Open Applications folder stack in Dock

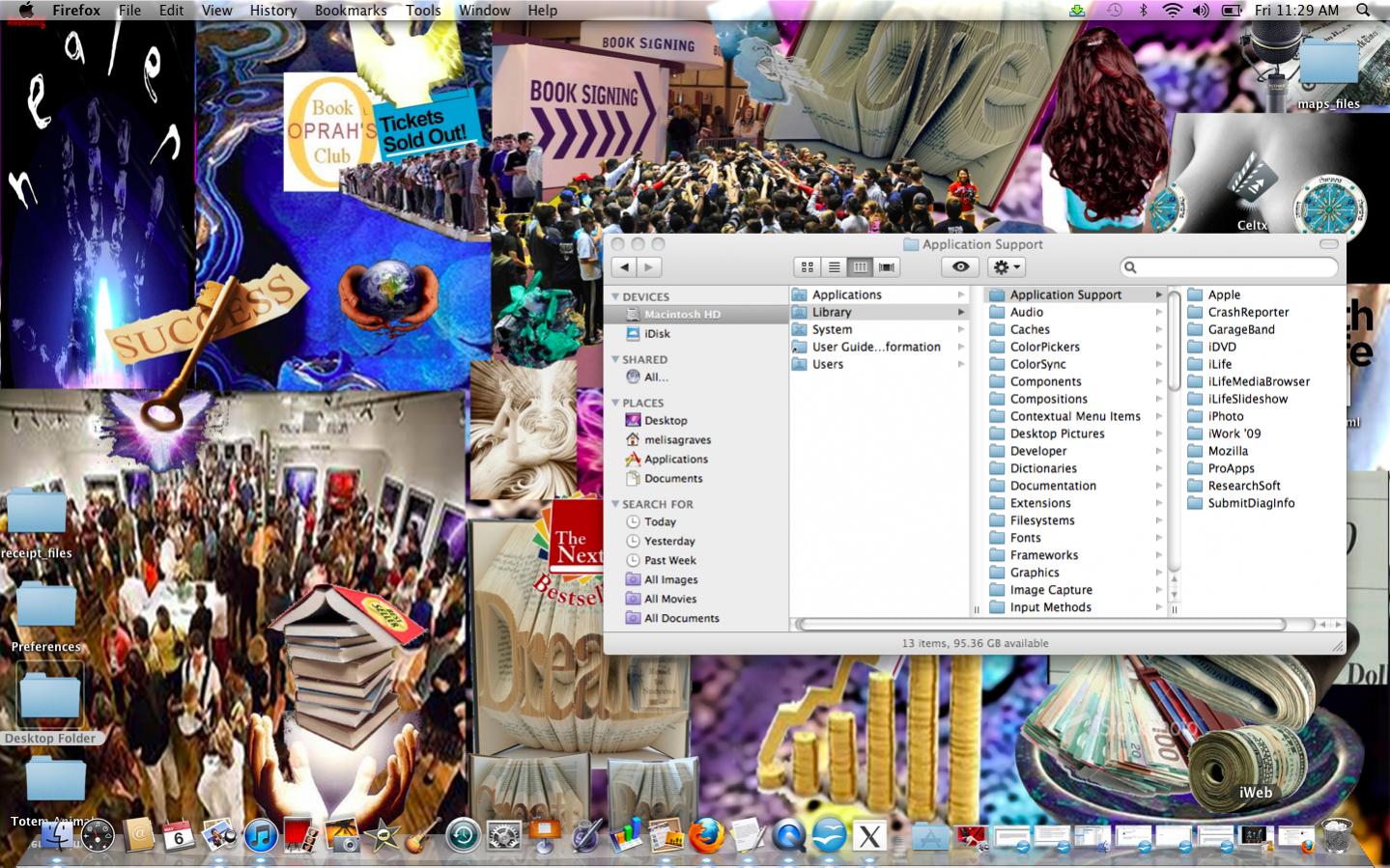pos(930,836)
